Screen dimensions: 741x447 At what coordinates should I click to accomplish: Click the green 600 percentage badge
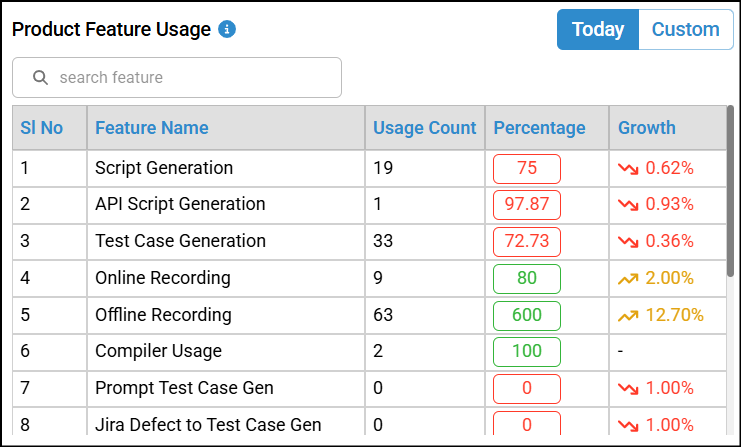click(x=527, y=315)
